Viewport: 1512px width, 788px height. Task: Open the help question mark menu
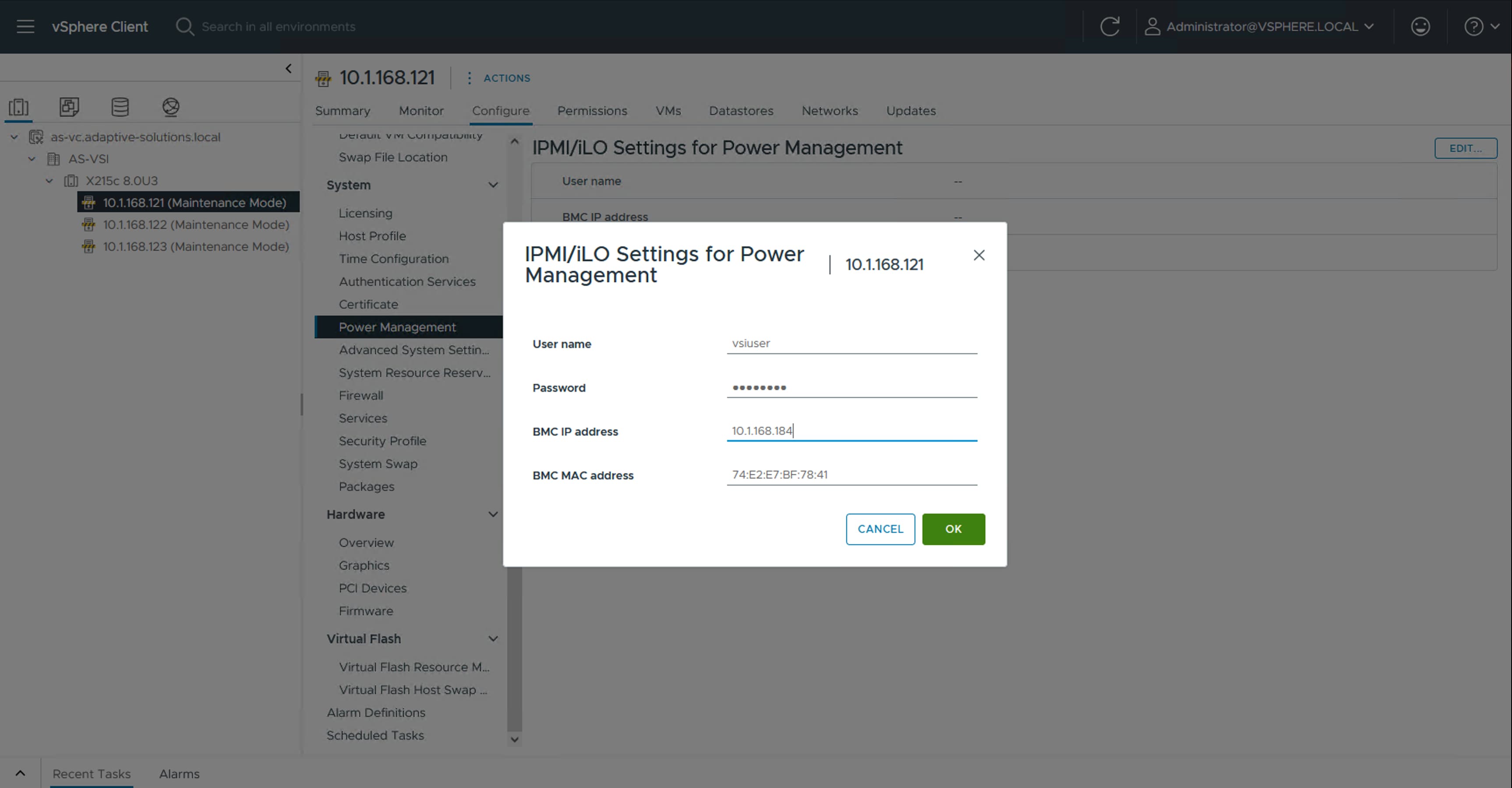click(x=1480, y=26)
